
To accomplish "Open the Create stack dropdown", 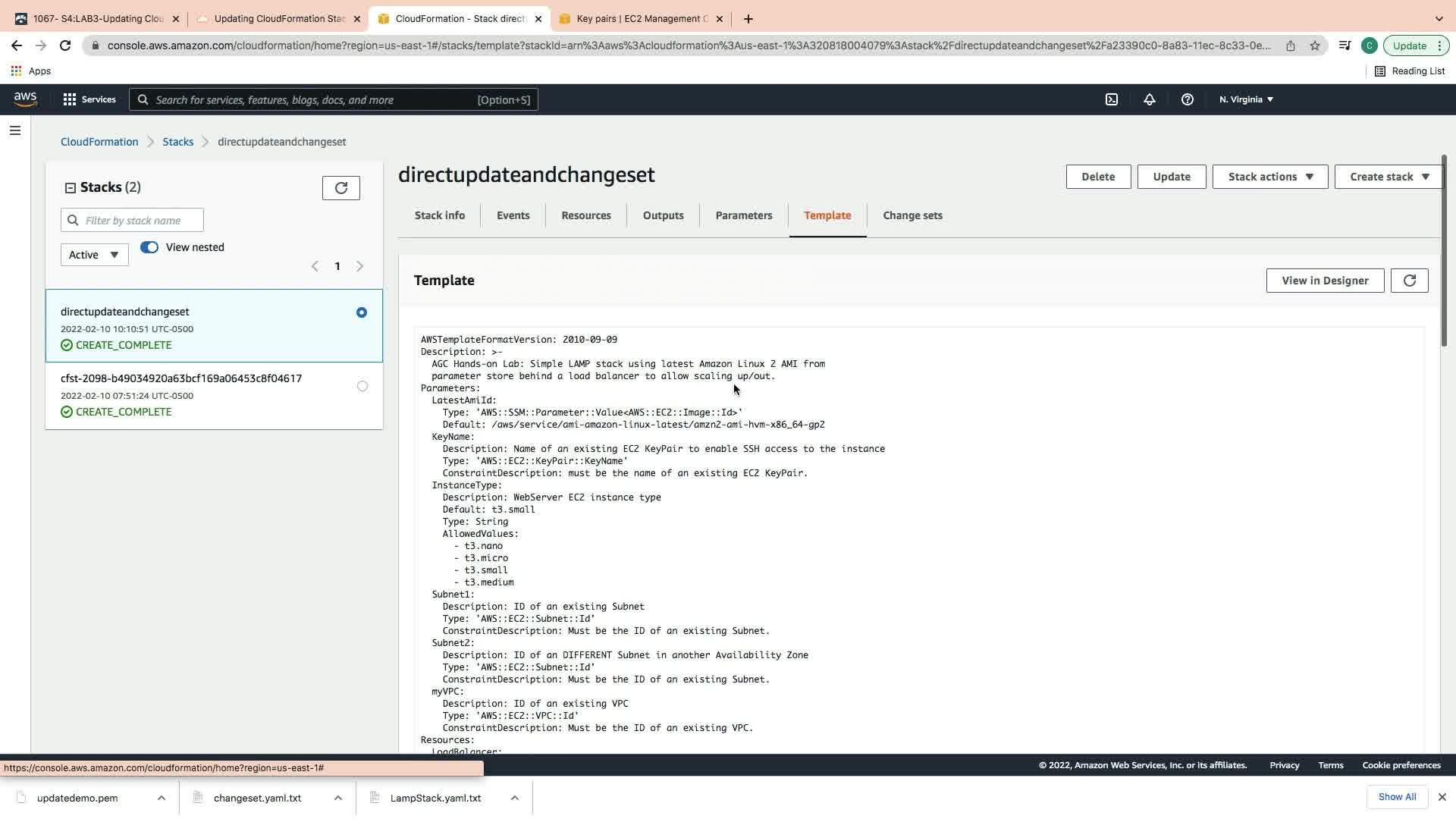I will tap(1388, 177).
